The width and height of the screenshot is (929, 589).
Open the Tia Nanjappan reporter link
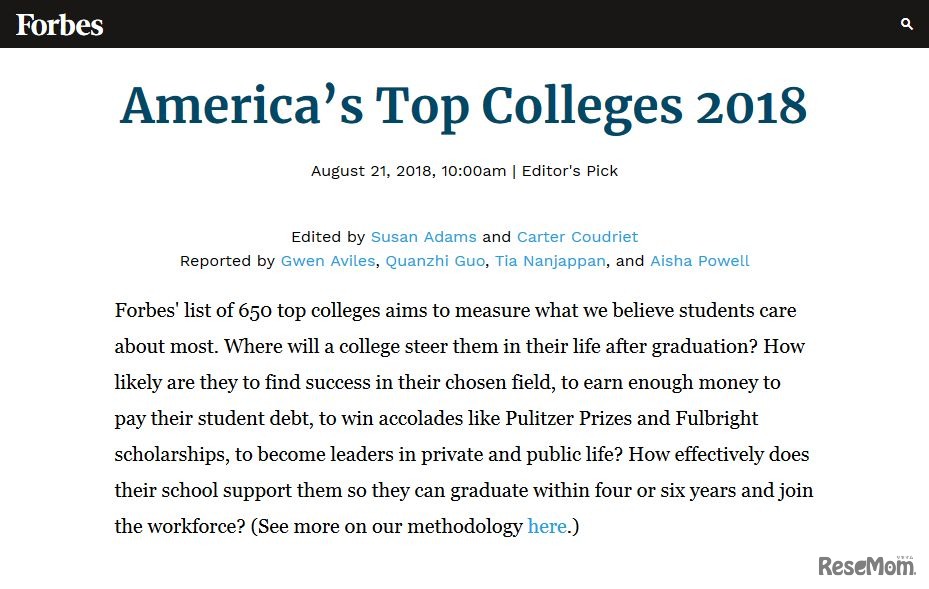(550, 261)
